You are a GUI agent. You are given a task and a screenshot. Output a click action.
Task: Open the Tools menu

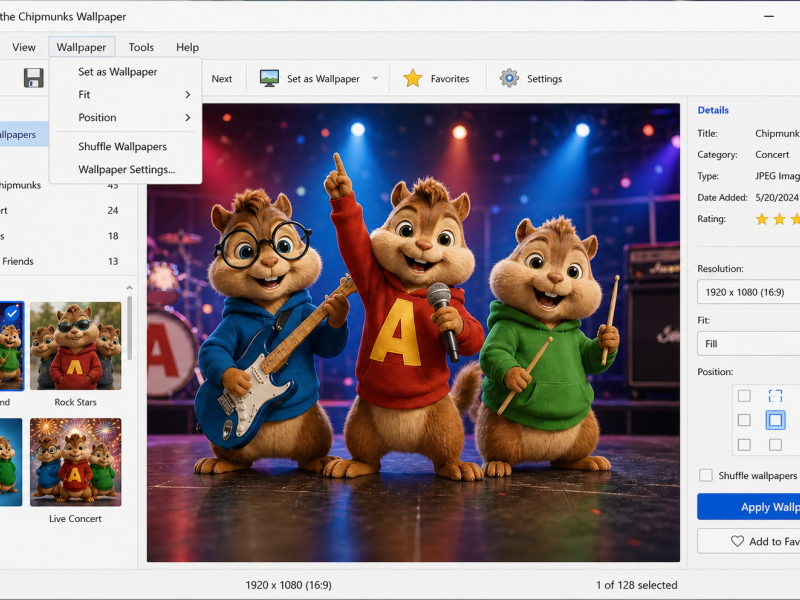[x=141, y=47]
